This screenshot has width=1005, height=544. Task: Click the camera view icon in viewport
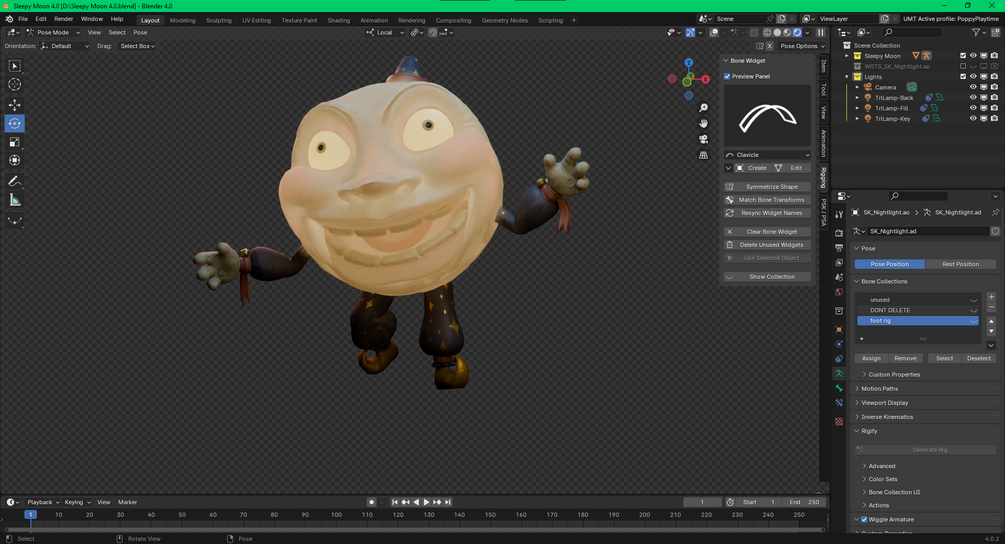point(704,139)
